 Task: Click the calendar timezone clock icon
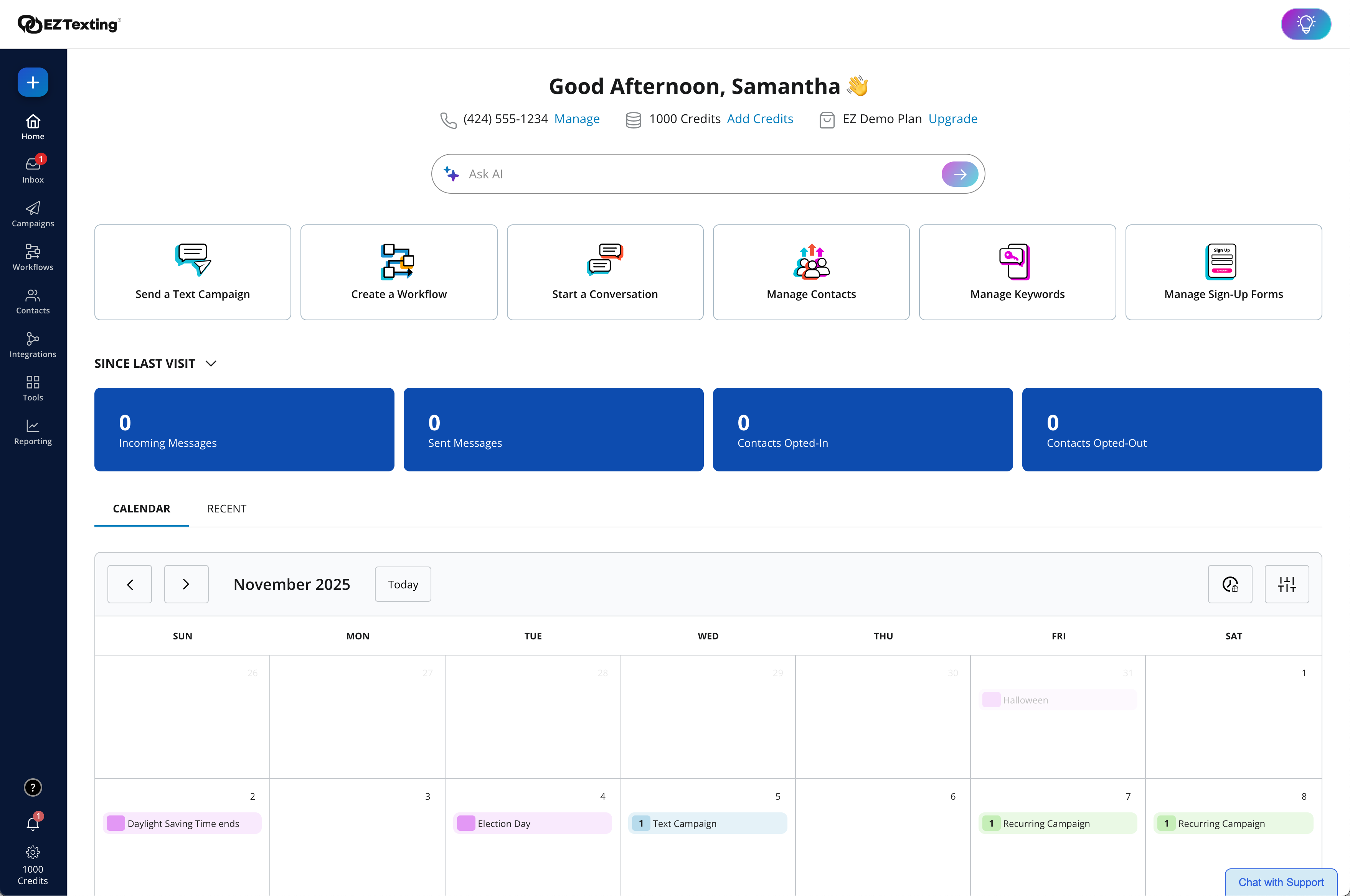pos(1230,584)
